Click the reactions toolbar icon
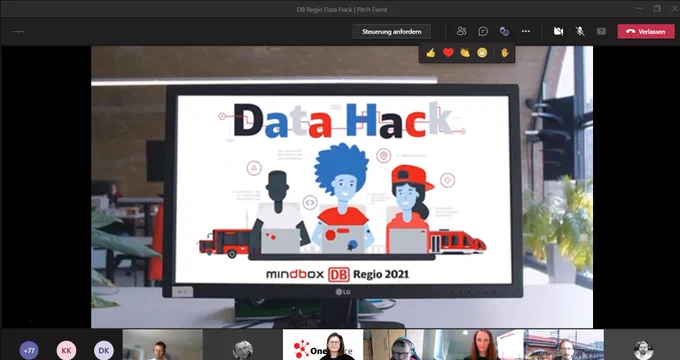 (x=504, y=31)
